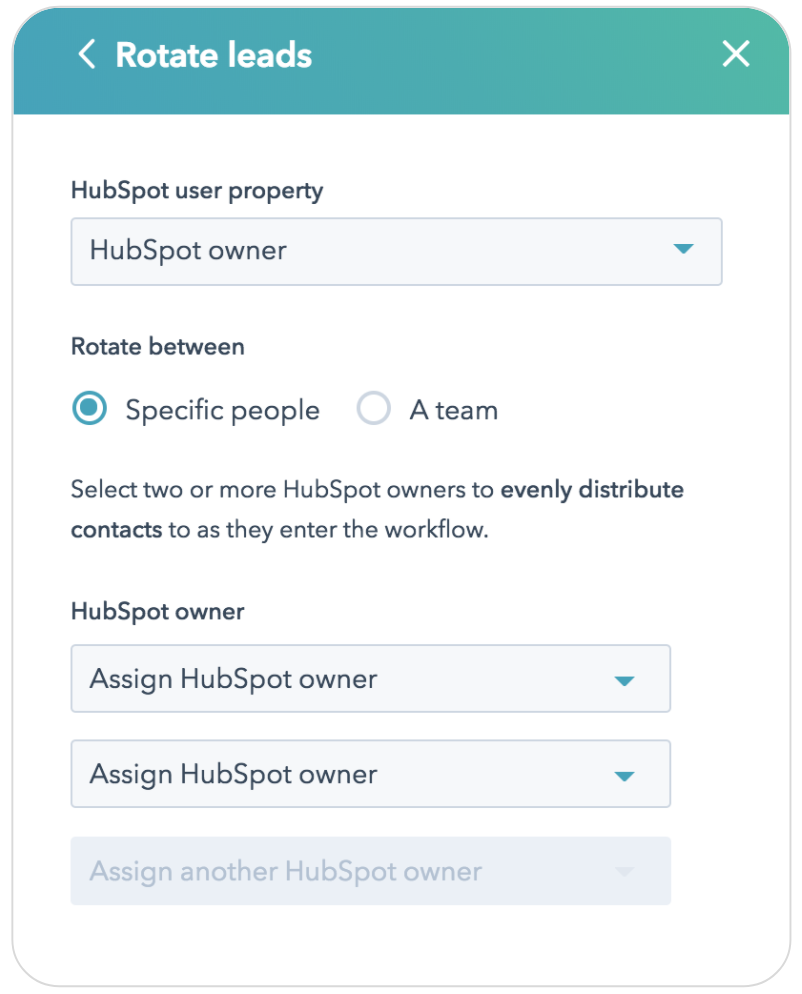
Task: Select the Specific people radio button
Action: tap(89, 408)
